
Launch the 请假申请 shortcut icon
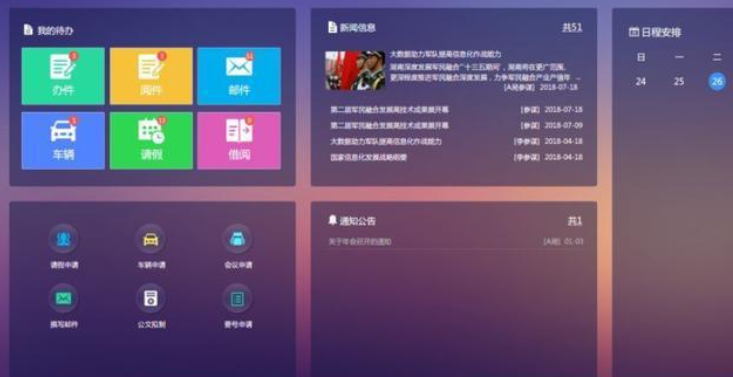click(x=64, y=239)
